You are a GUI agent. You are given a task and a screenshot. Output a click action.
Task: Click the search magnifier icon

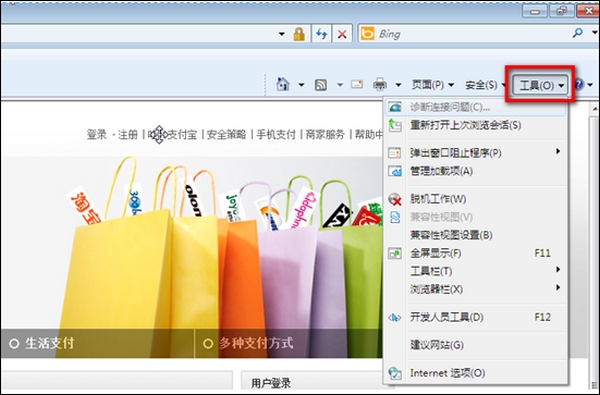click(x=577, y=33)
